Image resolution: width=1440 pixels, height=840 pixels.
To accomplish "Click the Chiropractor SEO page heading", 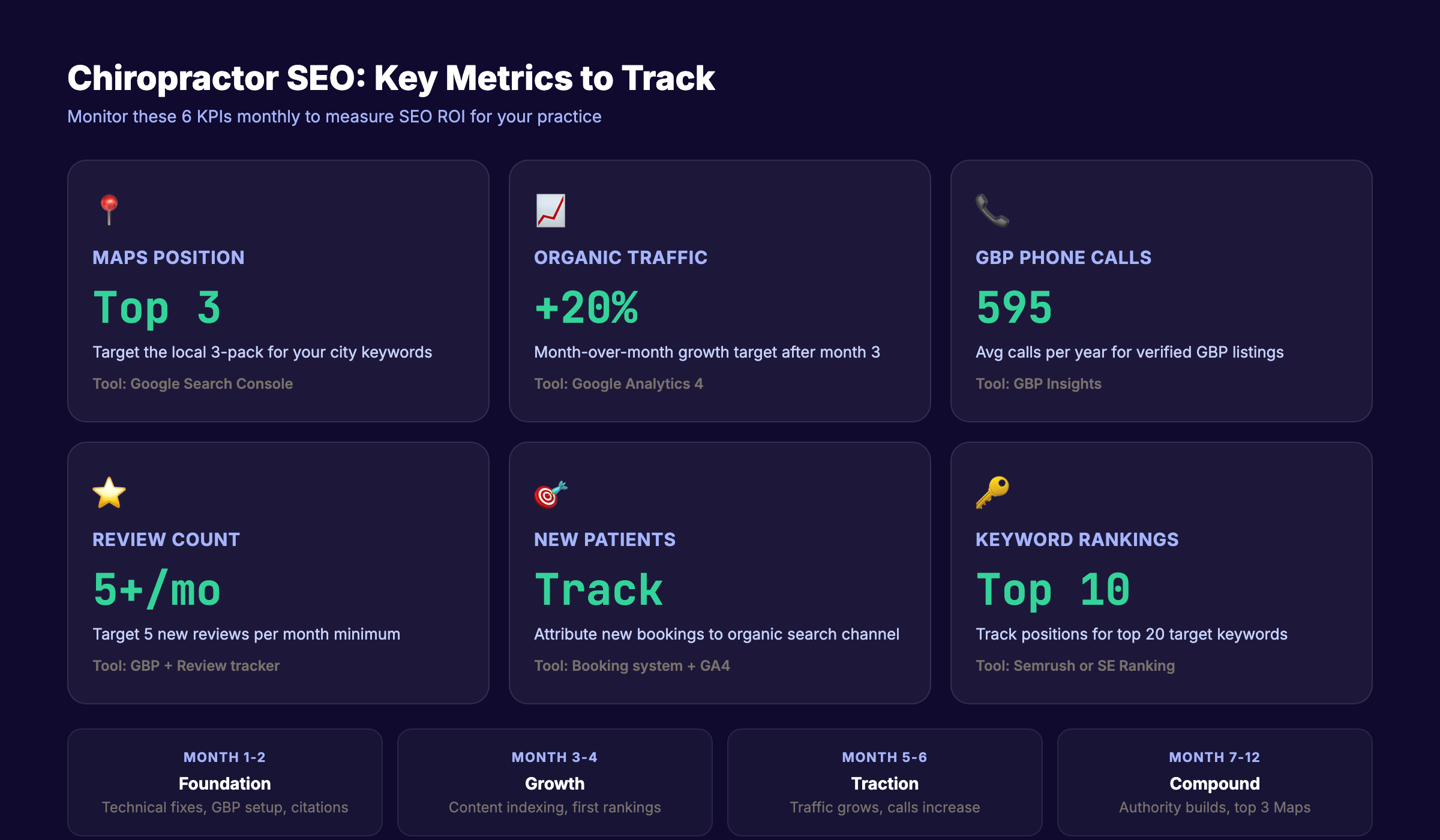I will 391,77.
